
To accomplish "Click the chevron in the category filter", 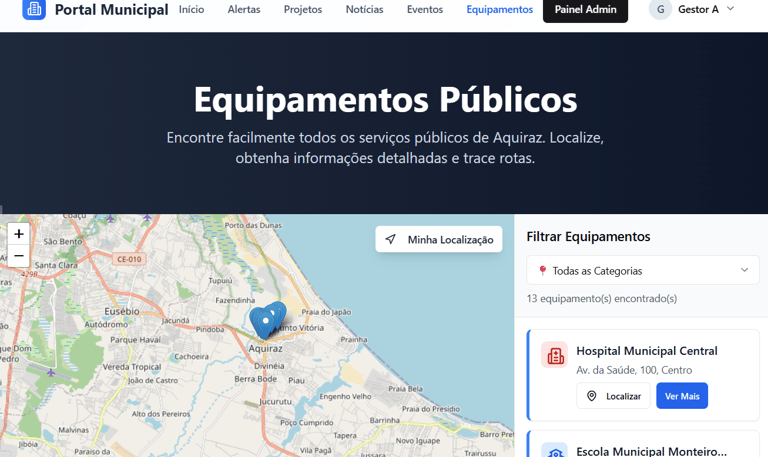I will click(x=744, y=270).
